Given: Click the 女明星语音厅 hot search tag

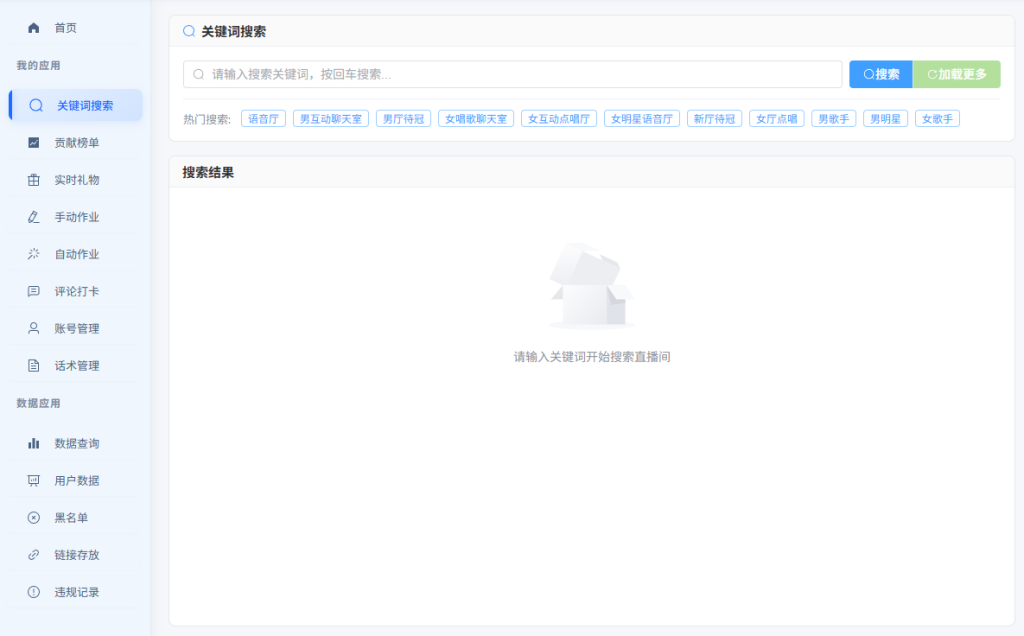Looking at the screenshot, I should (x=641, y=118).
